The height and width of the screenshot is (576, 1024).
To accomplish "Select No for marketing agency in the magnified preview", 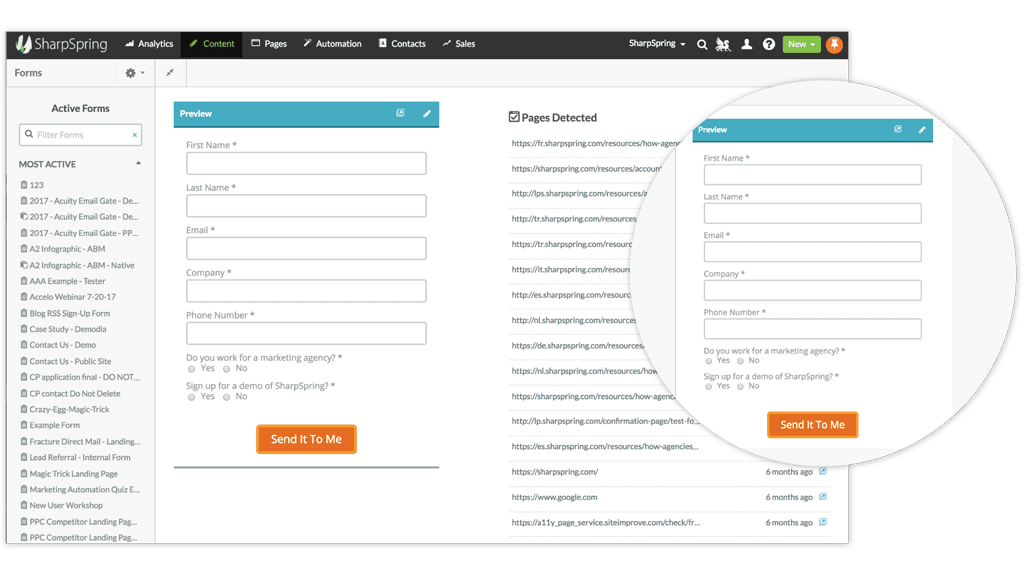I will tap(740, 361).
